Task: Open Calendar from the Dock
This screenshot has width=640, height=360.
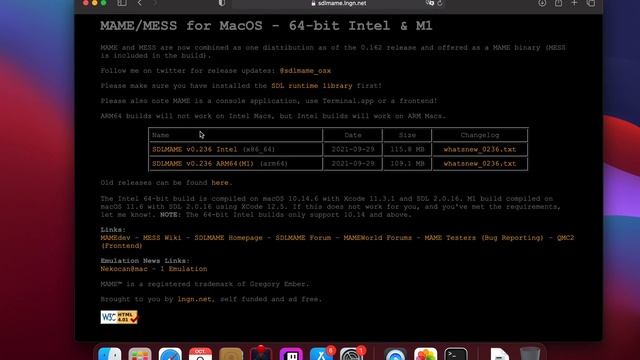Action: [200, 354]
